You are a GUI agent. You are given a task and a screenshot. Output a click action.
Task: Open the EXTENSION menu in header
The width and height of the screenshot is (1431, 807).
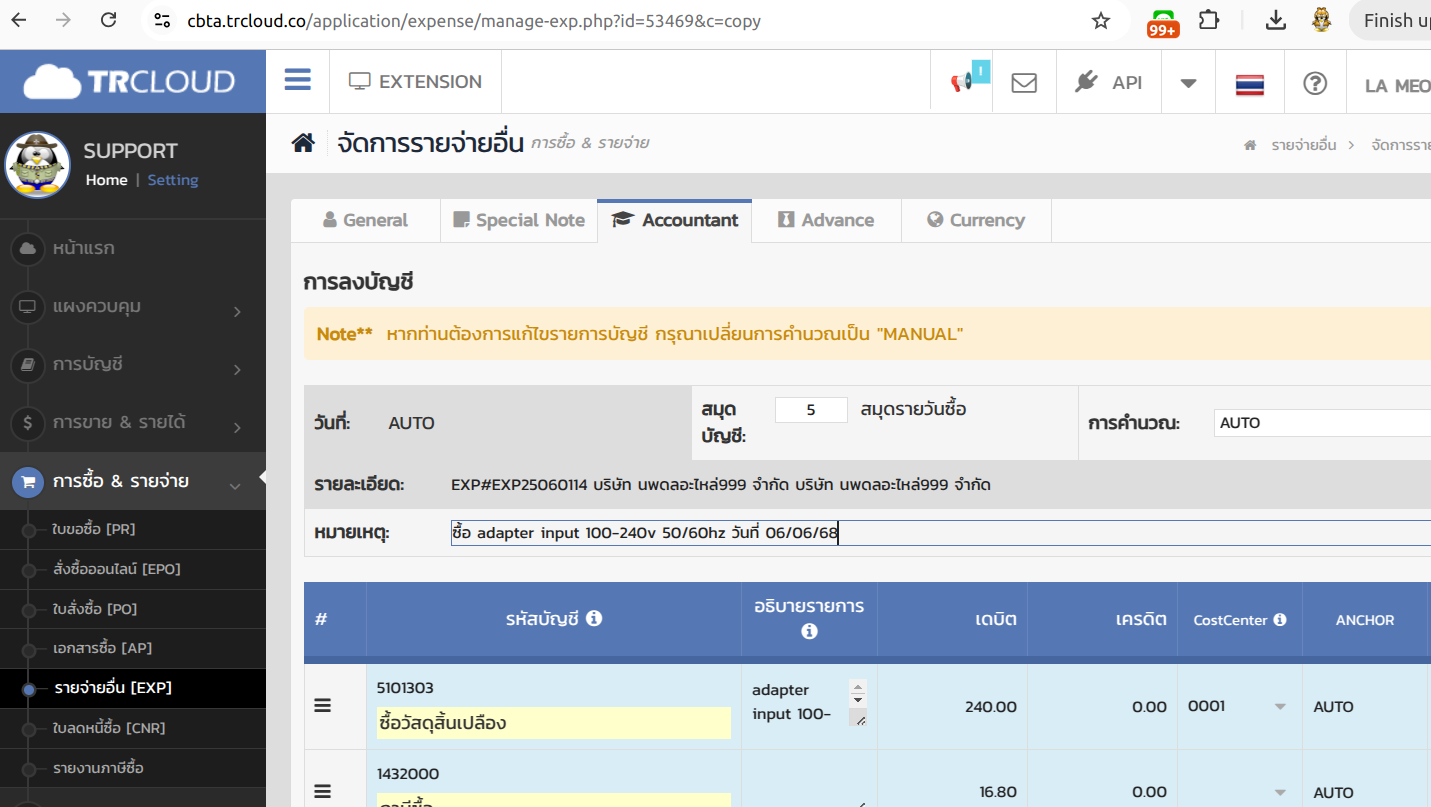[x=415, y=82]
